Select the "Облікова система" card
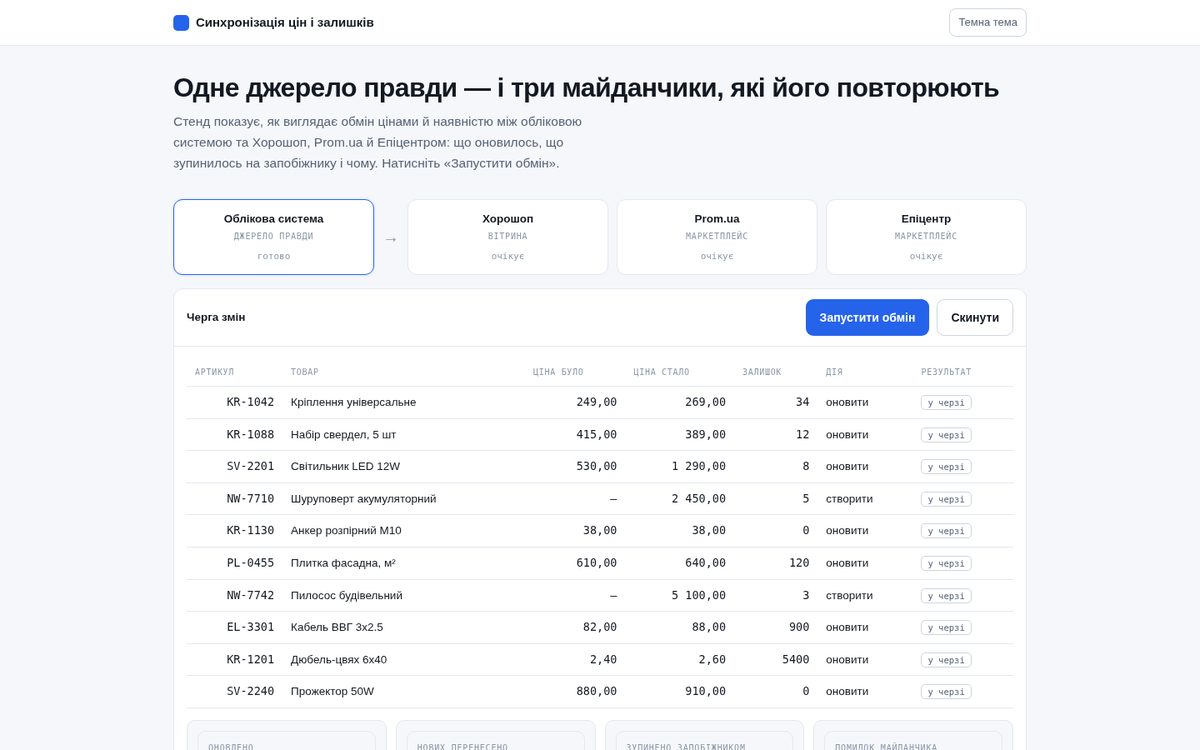1200x750 pixels. (x=273, y=237)
